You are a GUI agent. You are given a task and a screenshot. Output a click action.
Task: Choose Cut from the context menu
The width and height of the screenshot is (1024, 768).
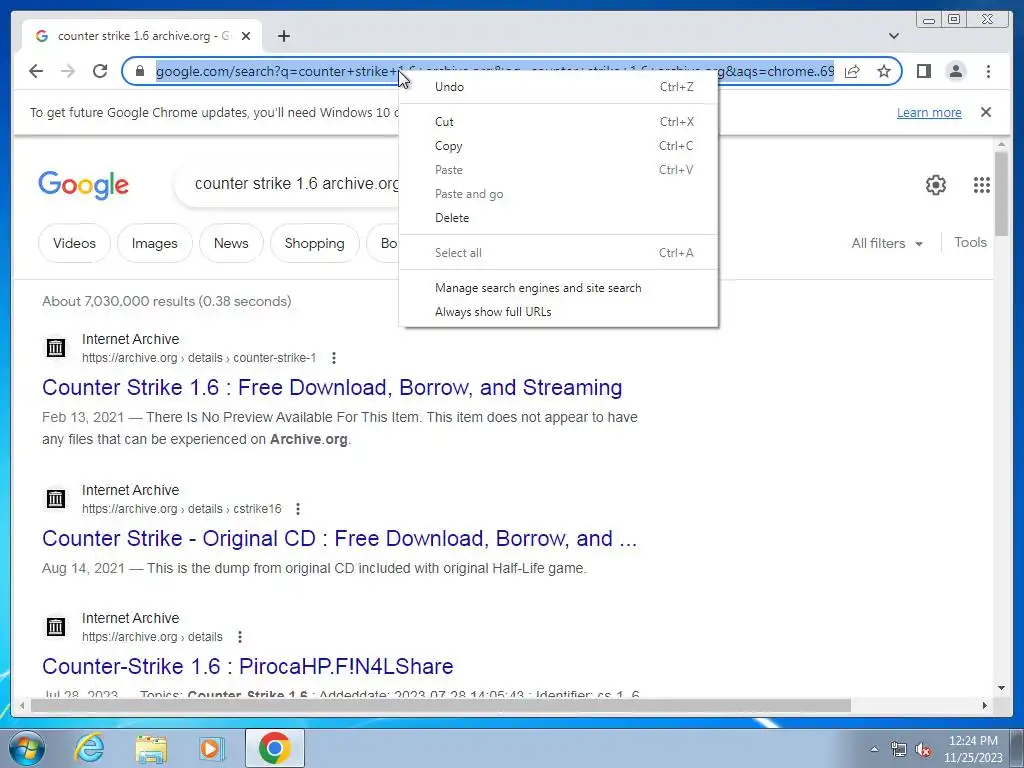coord(558,121)
